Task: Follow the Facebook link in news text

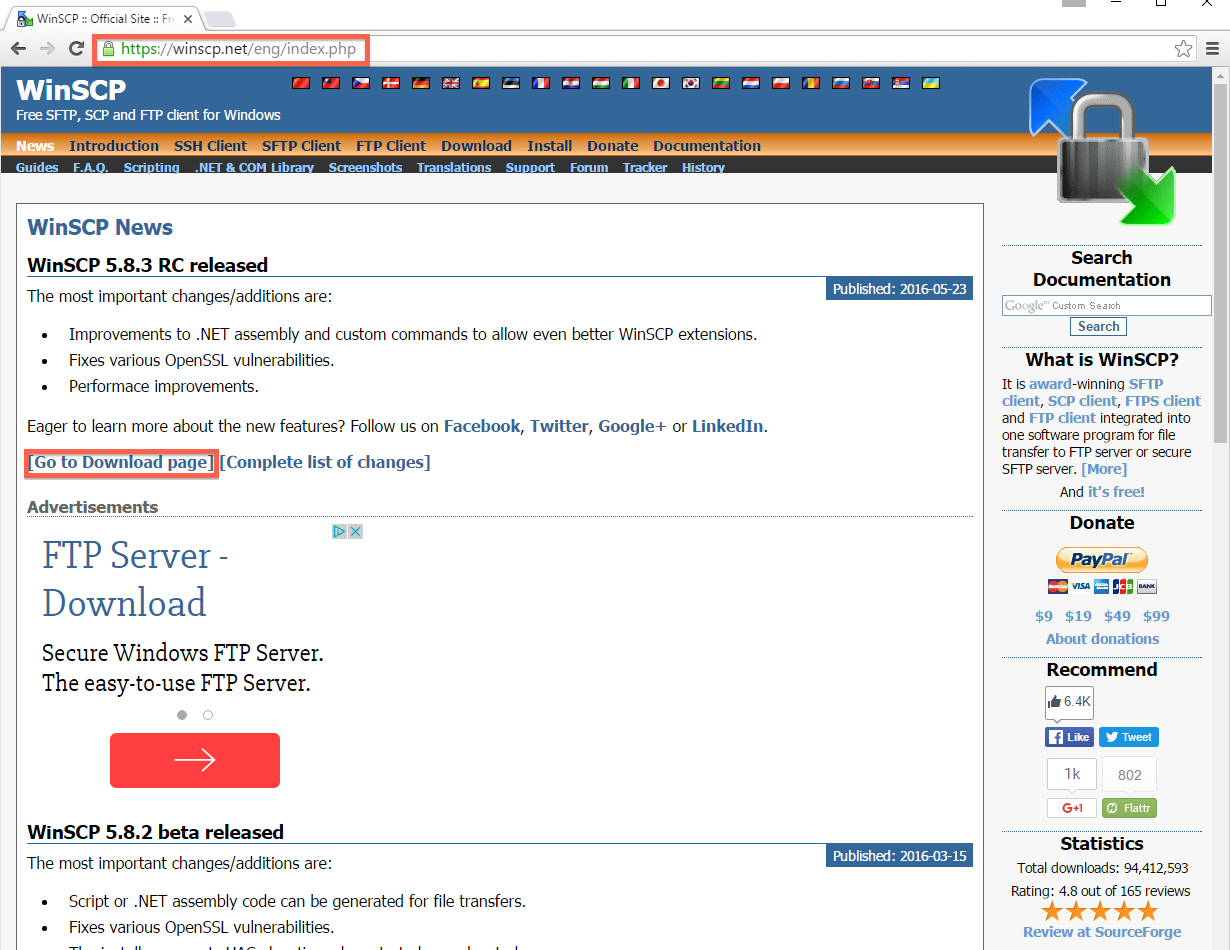Action: (x=482, y=426)
